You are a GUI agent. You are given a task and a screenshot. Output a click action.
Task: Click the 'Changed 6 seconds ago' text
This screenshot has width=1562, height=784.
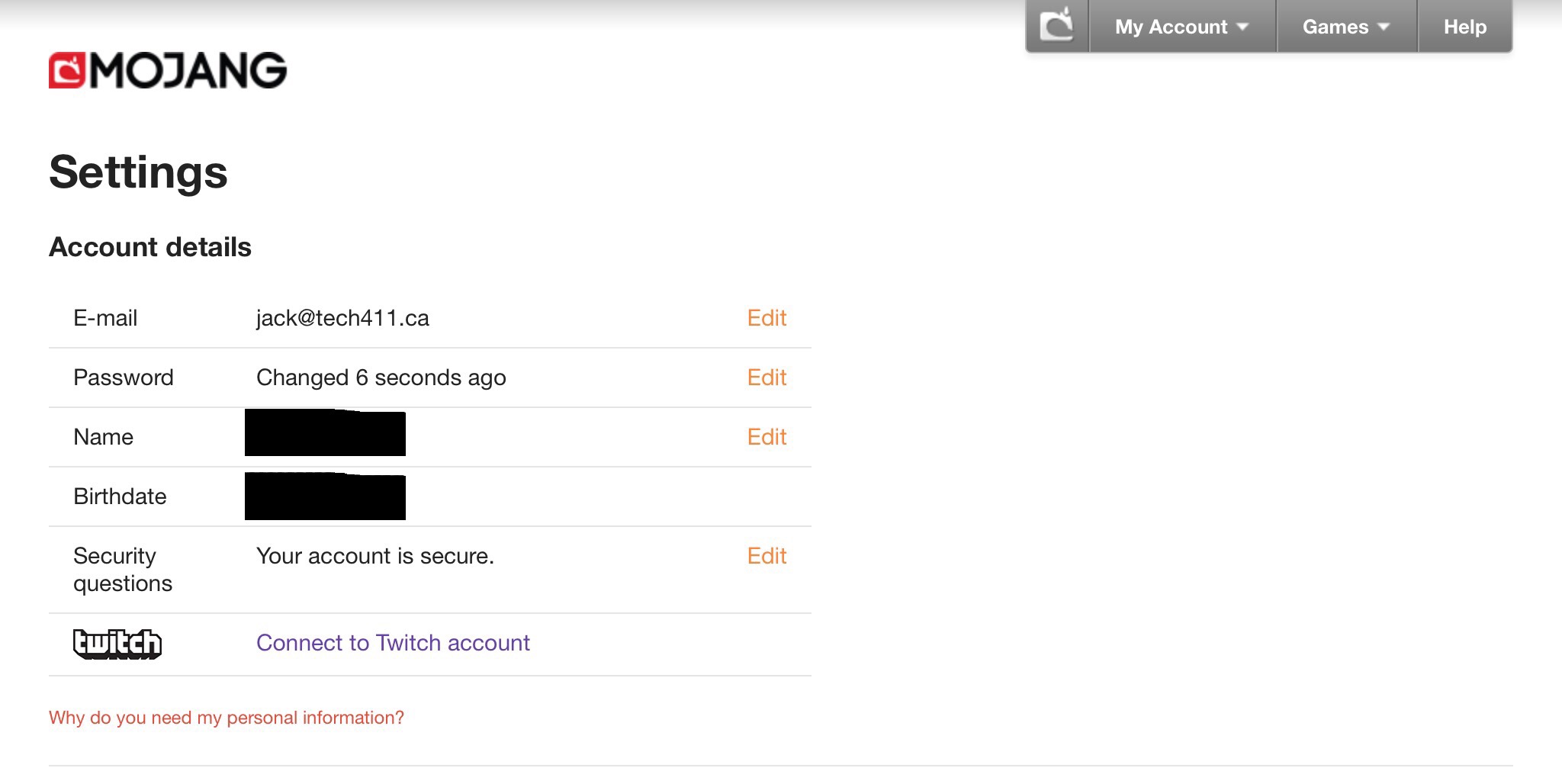coord(381,378)
